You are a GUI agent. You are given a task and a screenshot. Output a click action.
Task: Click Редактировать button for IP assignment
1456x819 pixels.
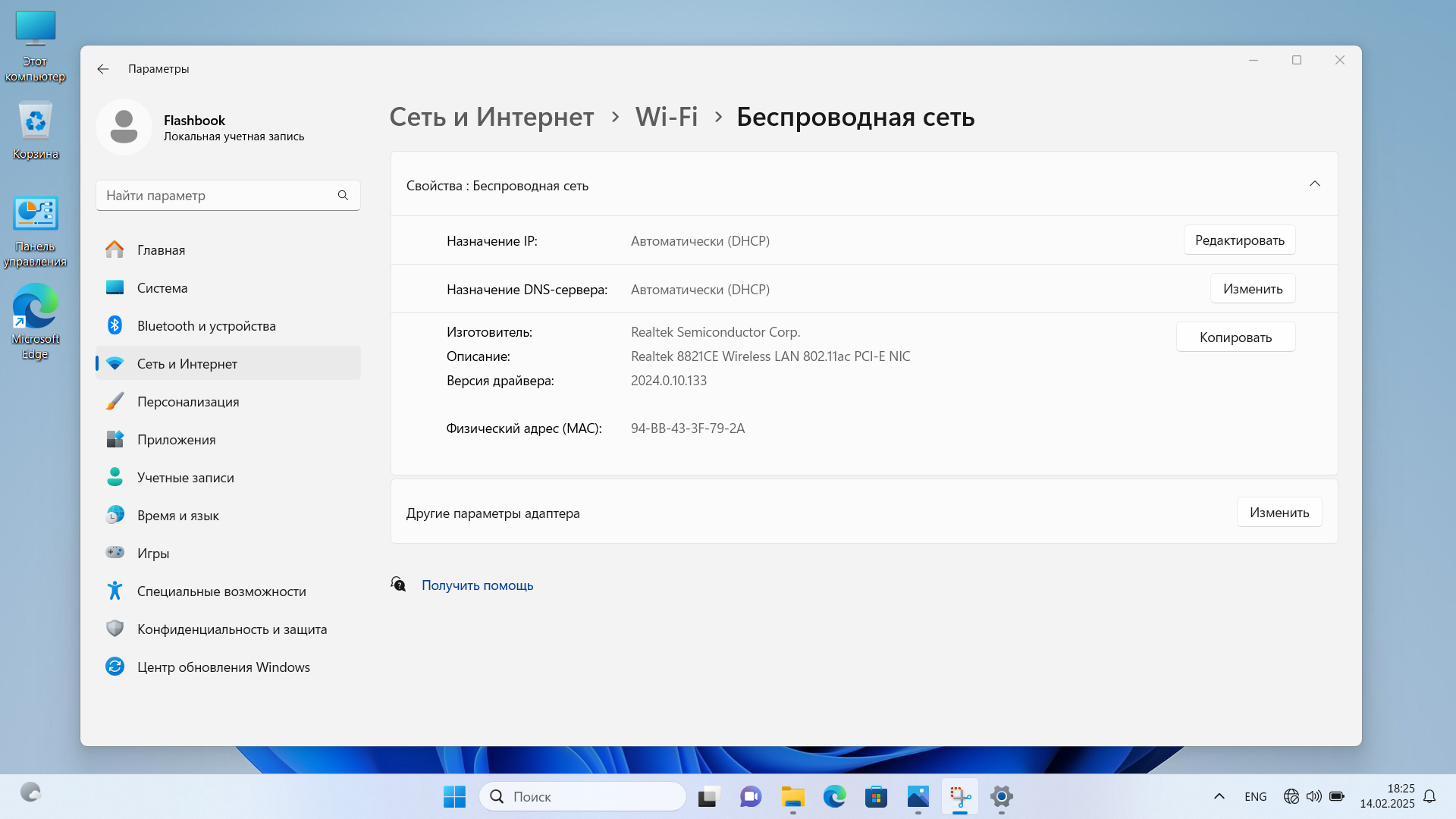coord(1239,240)
